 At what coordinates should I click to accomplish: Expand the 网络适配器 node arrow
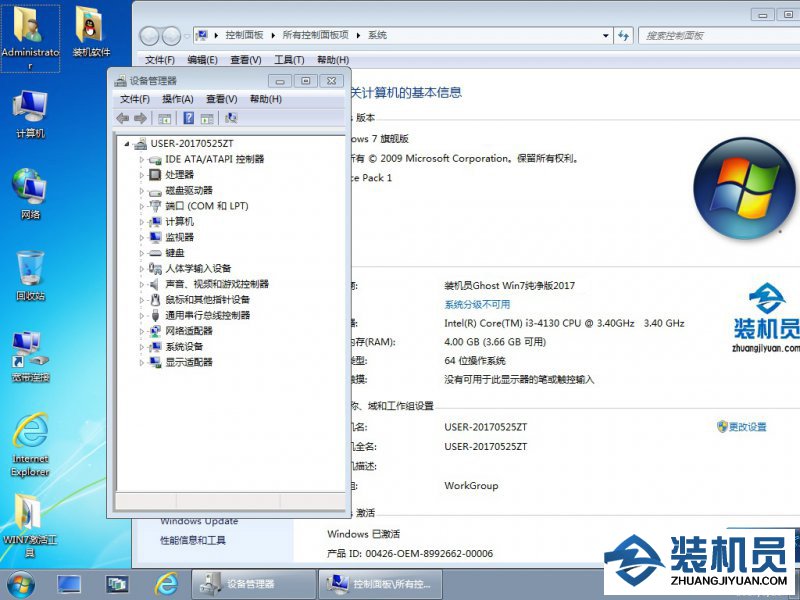[142, 331]
